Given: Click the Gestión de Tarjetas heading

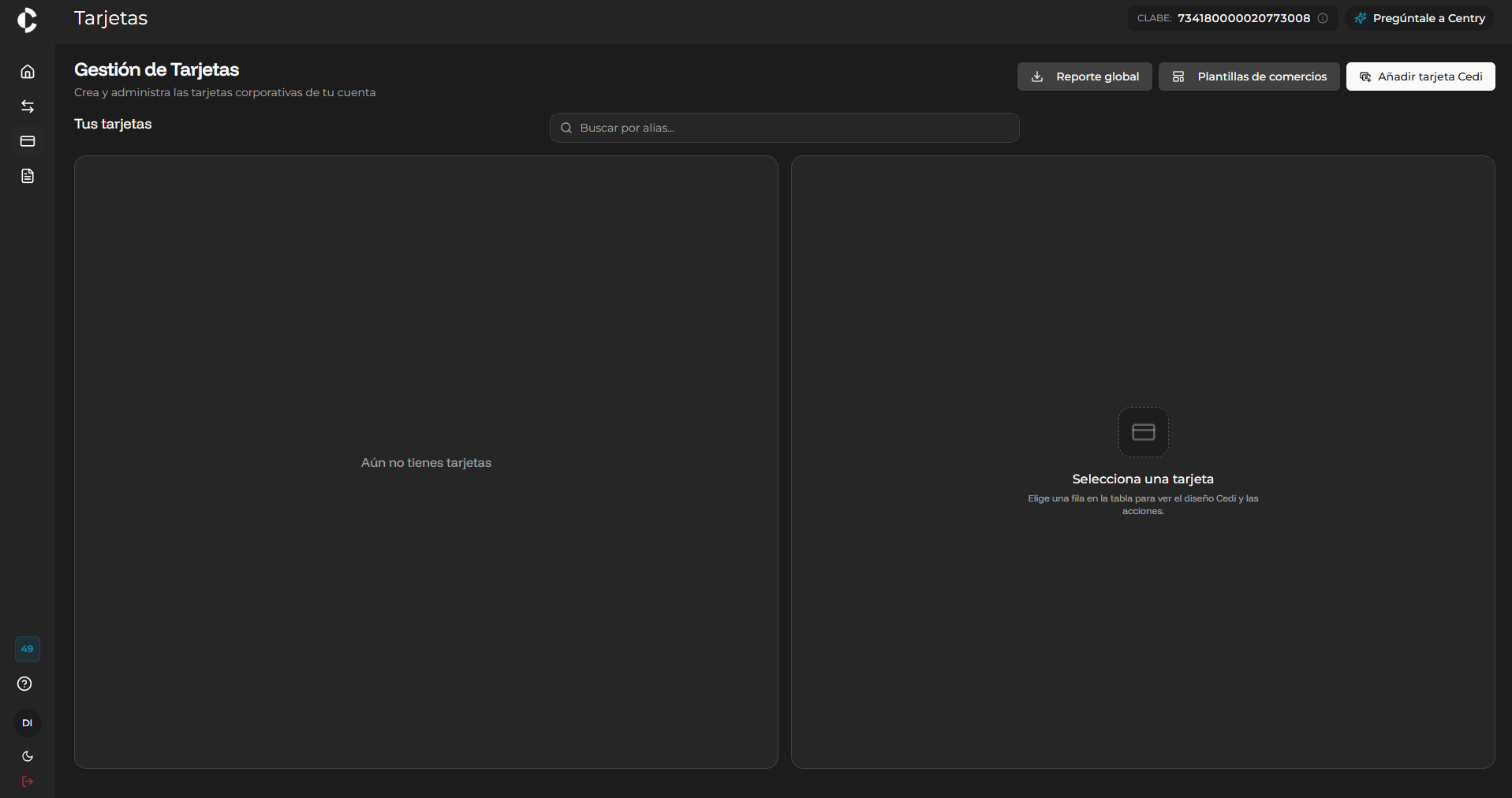Looking at the screenshot, I should pos(157,69).
